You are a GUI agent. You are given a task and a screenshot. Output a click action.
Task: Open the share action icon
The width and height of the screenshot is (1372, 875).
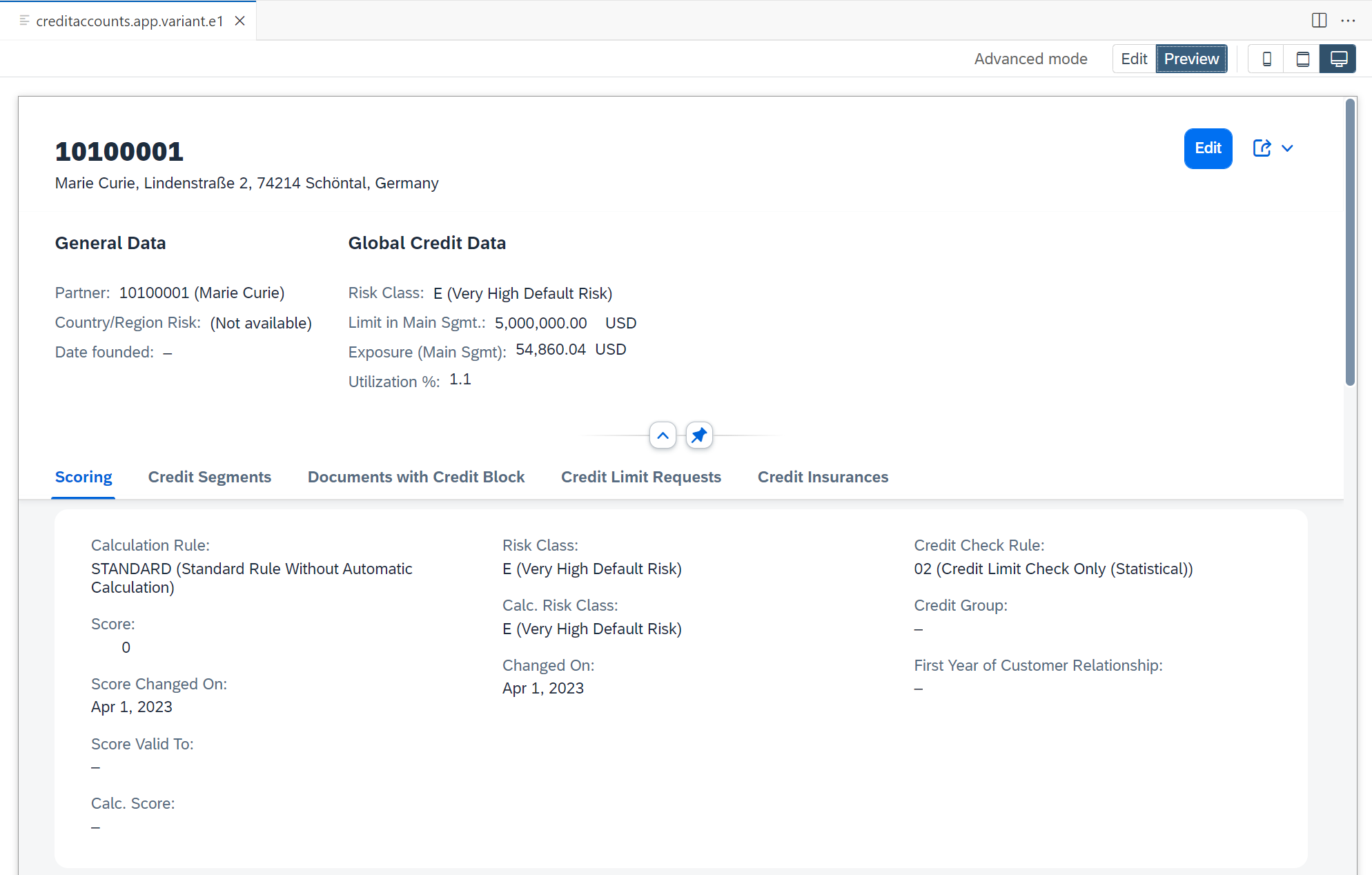pyautogui.click(x=1262, y=148)
